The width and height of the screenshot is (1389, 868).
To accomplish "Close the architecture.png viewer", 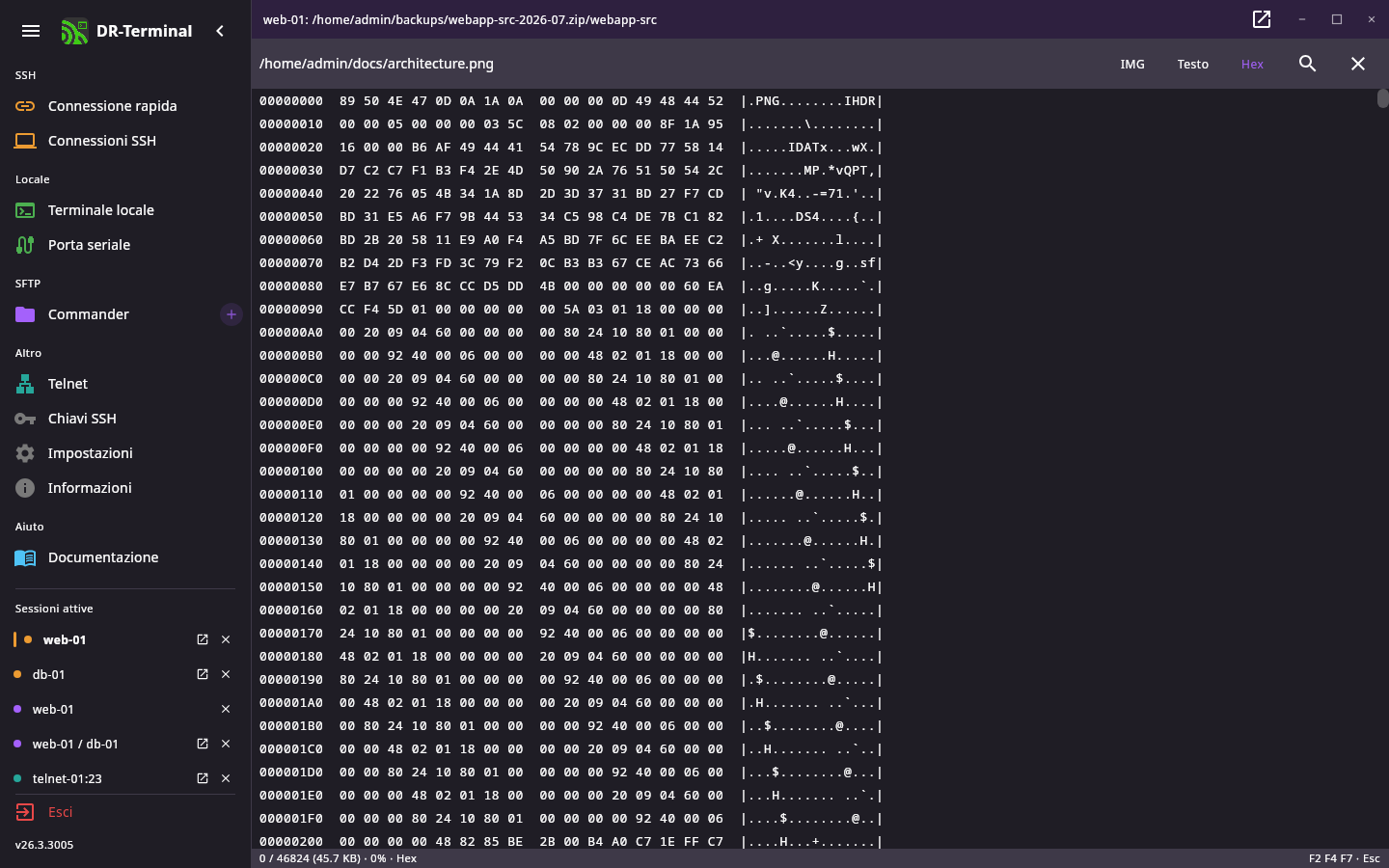I will [1358, 64].
